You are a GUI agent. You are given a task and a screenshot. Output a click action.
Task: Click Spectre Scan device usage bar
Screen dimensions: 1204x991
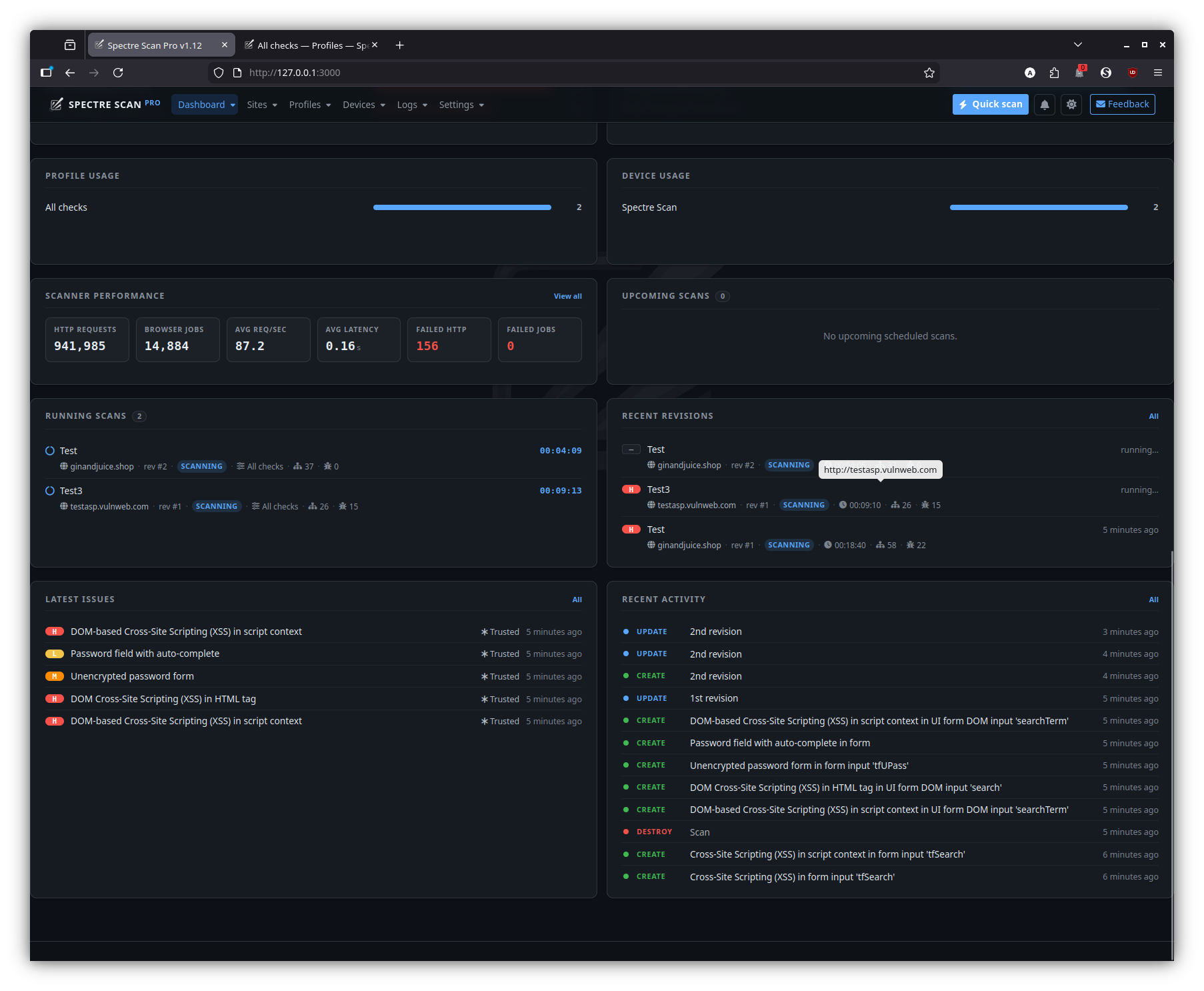click(x=1039, y=207)
